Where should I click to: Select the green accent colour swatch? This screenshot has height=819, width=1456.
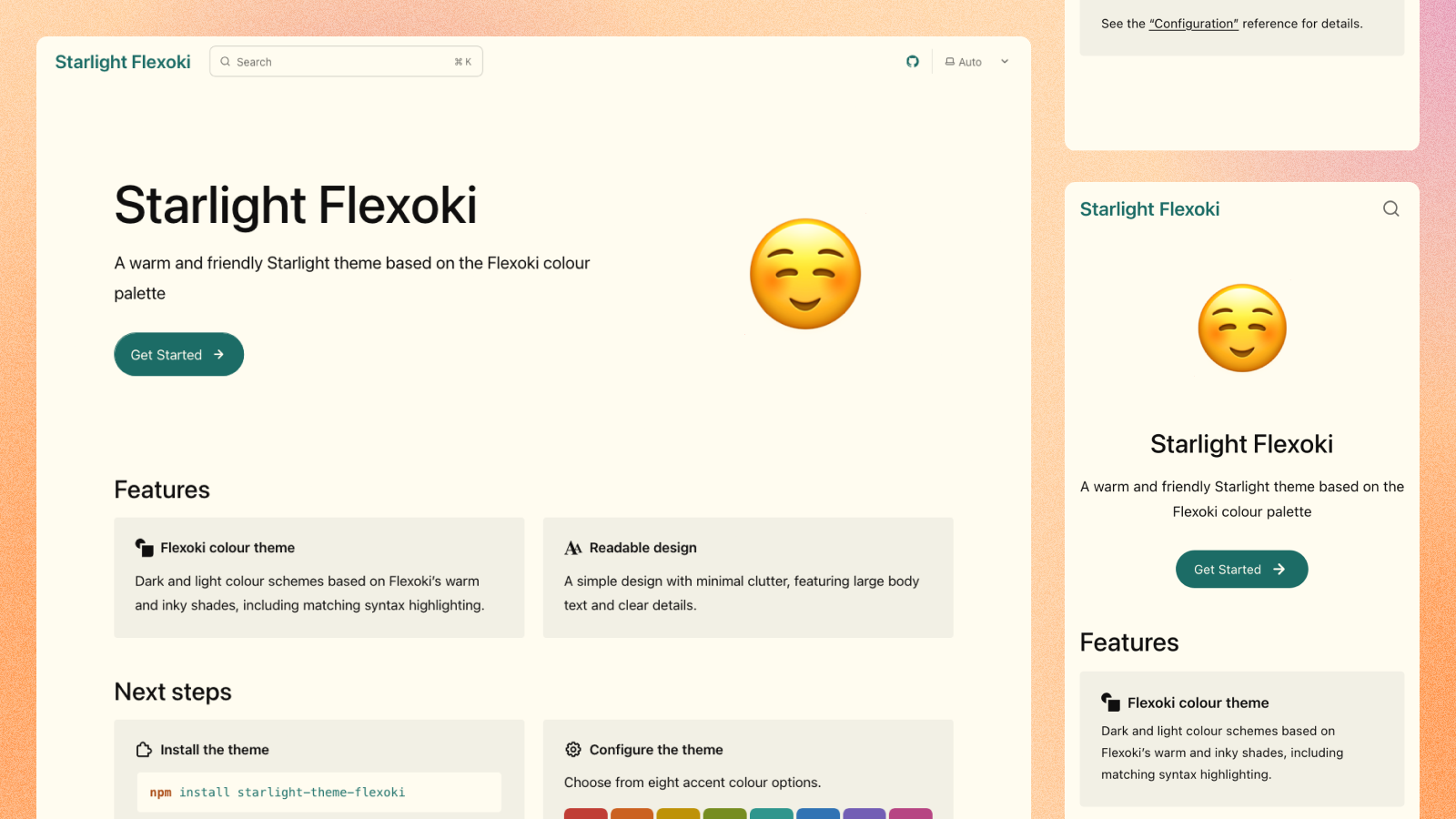tap(725, 814)
